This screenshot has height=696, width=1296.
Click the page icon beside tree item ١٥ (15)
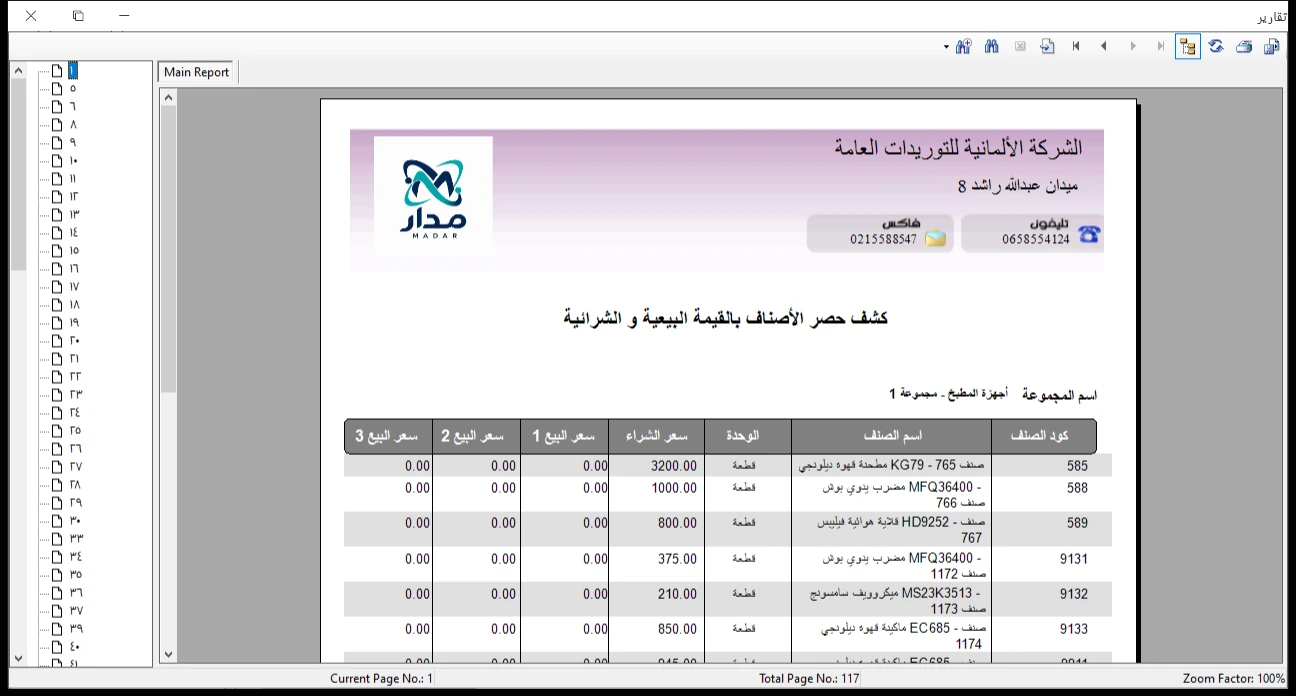pyautogui.click(x=57, y=251)
